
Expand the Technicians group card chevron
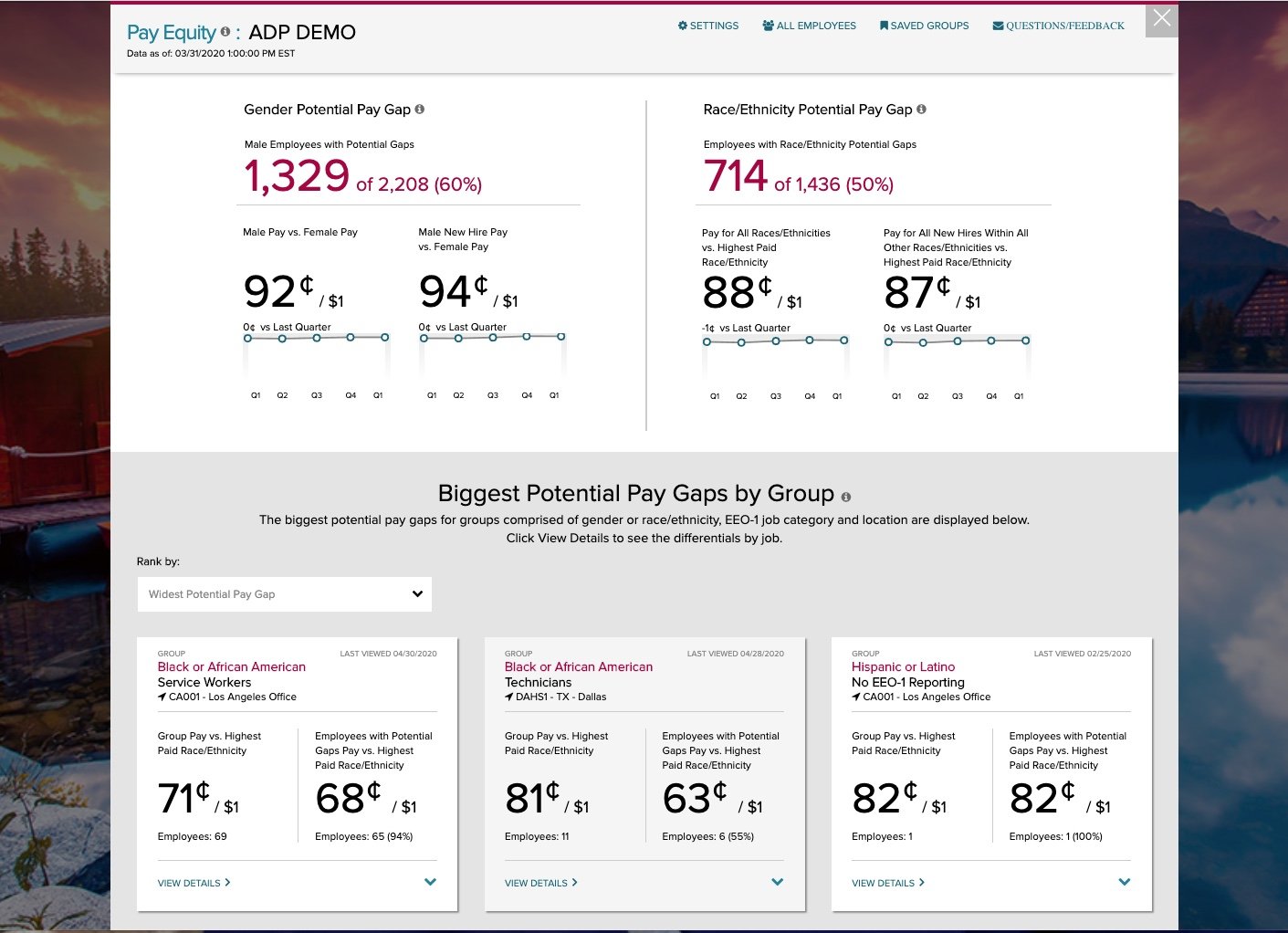(778, 882)
